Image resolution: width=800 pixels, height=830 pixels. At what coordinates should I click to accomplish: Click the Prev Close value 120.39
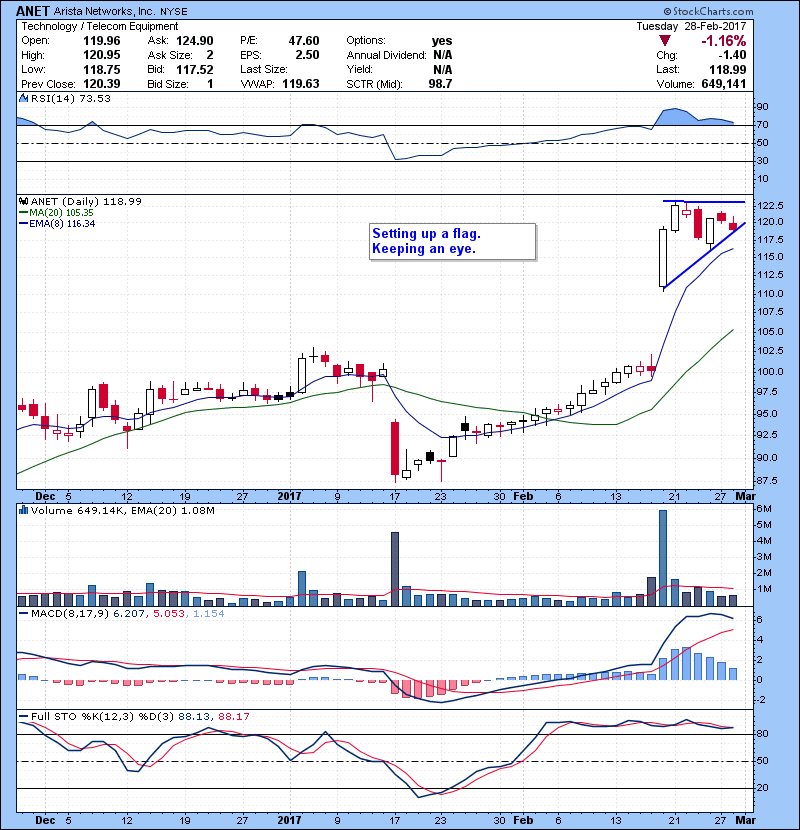pos(102,84)
